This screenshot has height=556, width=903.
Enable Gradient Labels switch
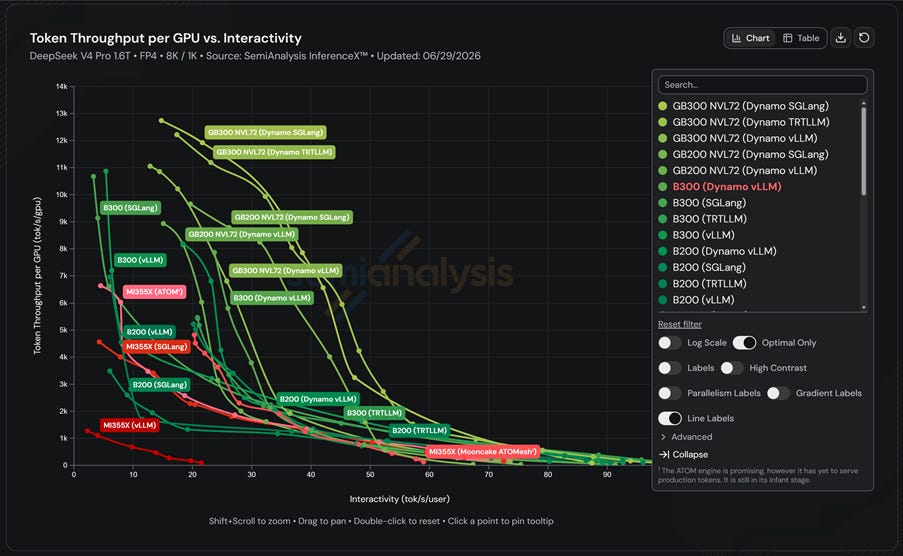point(779,394)
